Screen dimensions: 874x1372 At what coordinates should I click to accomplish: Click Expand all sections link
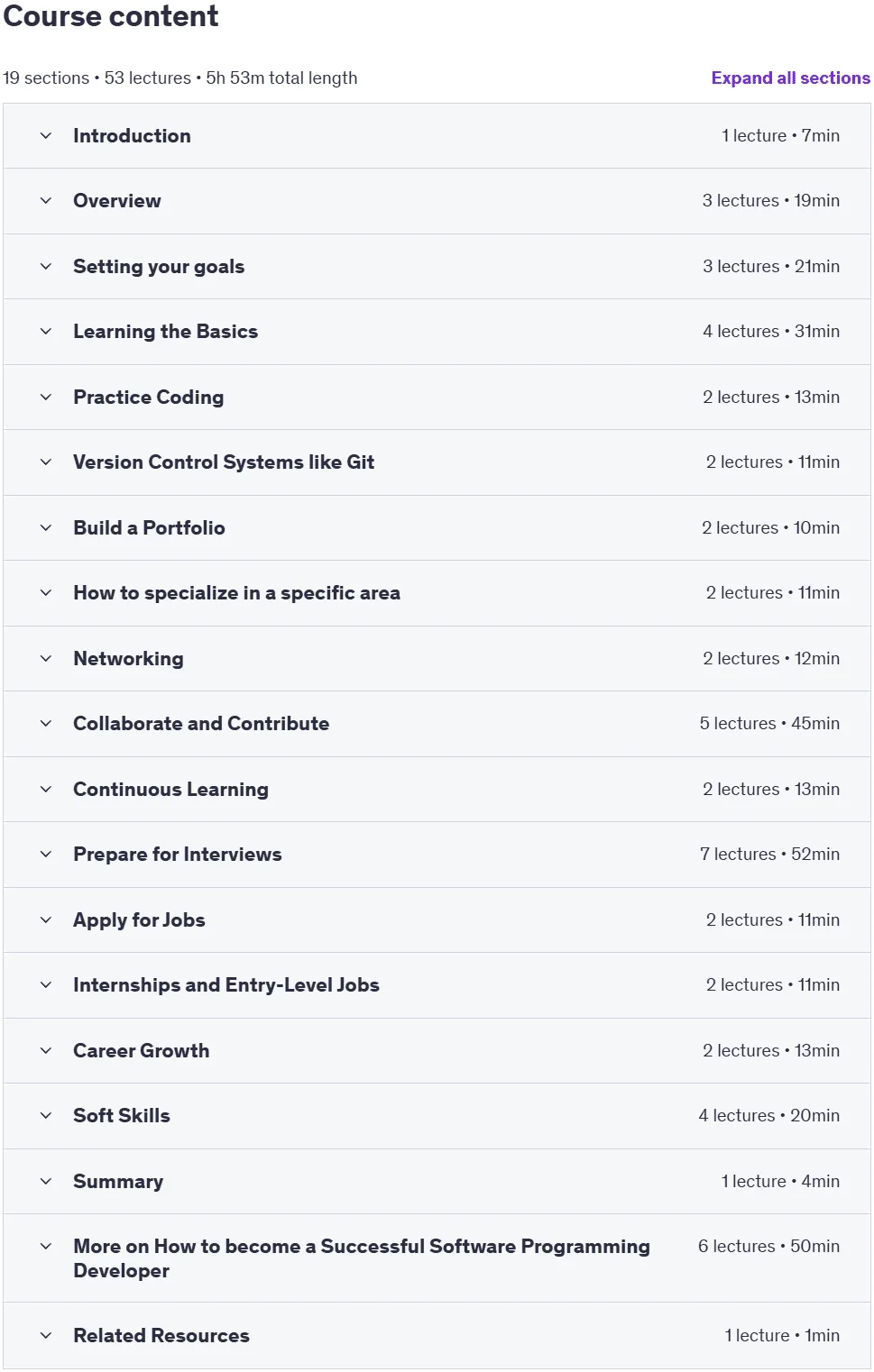791,78
